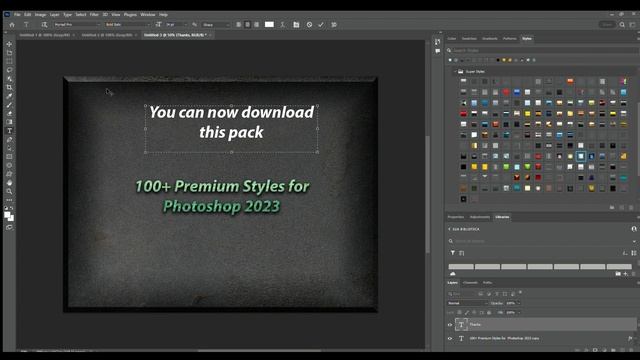This screenshot has width=640, height=360.
Task: Open the Edit Toolbar three-dots button
Action: (9, 200)
